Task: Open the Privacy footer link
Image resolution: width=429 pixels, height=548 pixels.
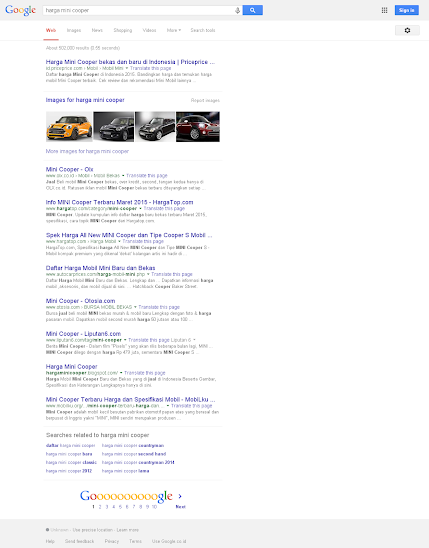Action: pos(112,541)
